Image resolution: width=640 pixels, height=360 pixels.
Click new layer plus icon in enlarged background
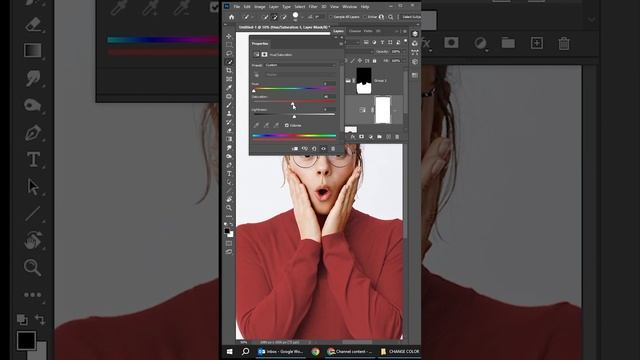(536, 43)
